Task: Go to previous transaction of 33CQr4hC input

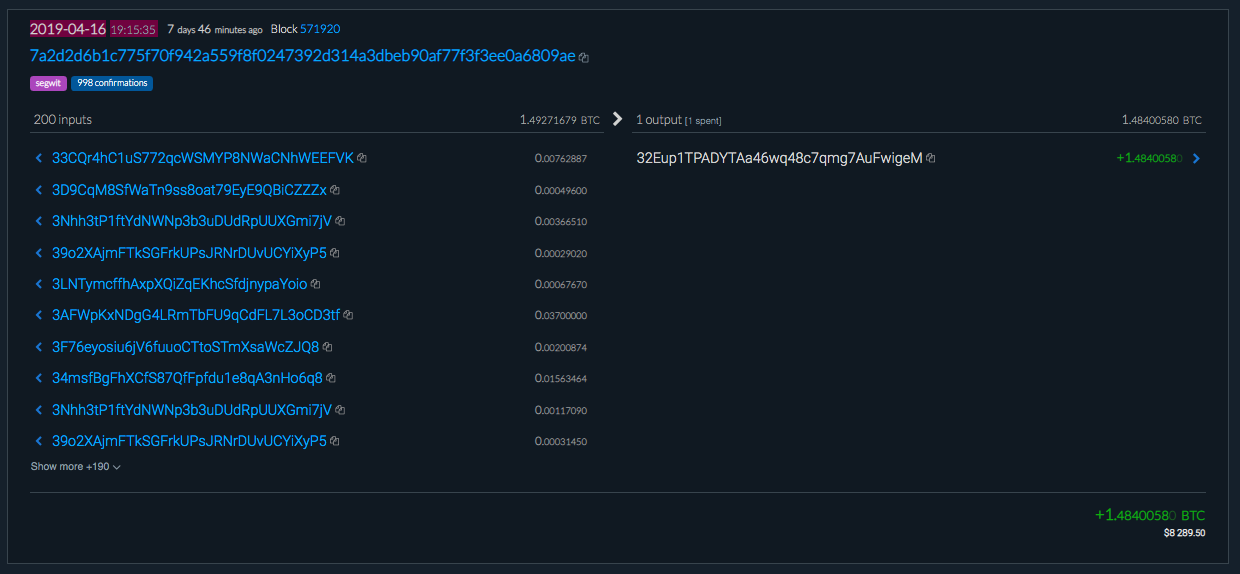Action: coord(38,158)
